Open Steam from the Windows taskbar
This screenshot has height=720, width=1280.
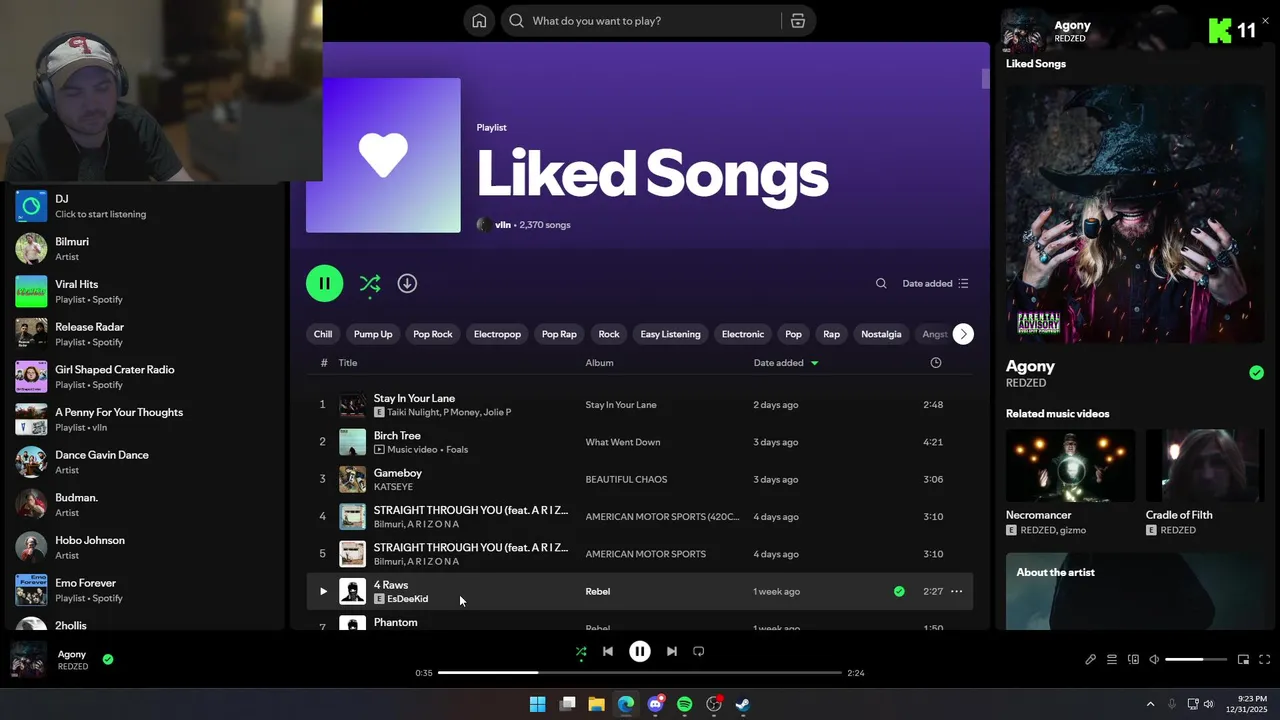(x=743, y=704)
